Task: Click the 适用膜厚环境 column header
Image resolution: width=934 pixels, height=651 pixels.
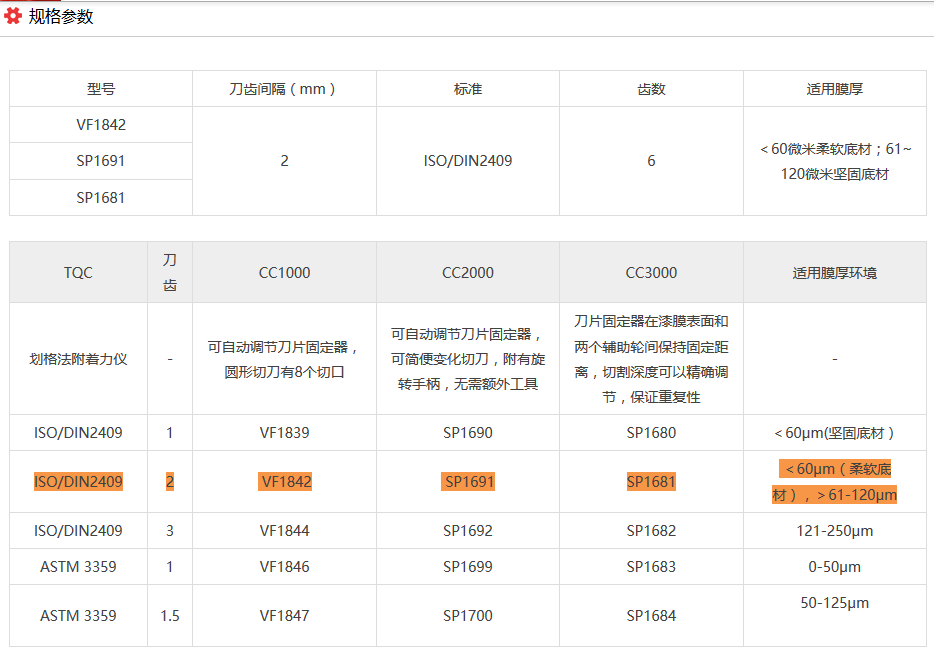Action: (x=834, y=272)
